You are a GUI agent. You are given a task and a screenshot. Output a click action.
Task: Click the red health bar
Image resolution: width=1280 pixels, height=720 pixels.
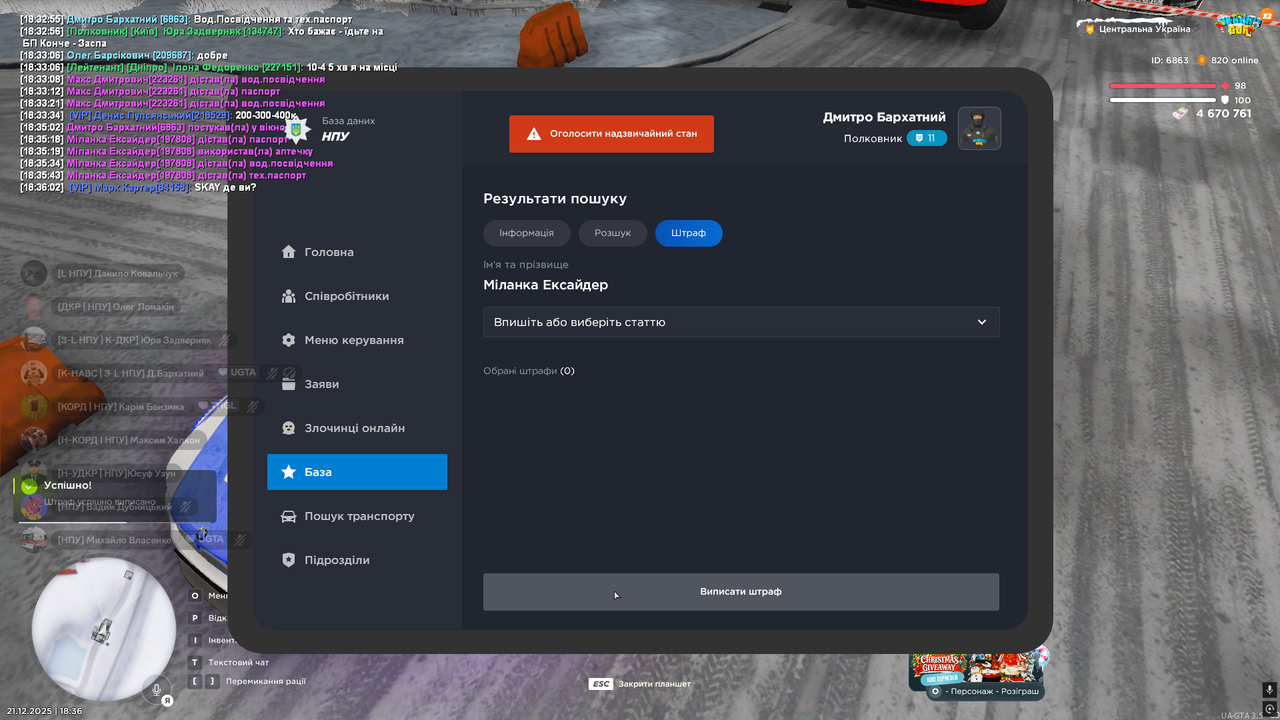pyautogui.click(x=1162, y=86)
